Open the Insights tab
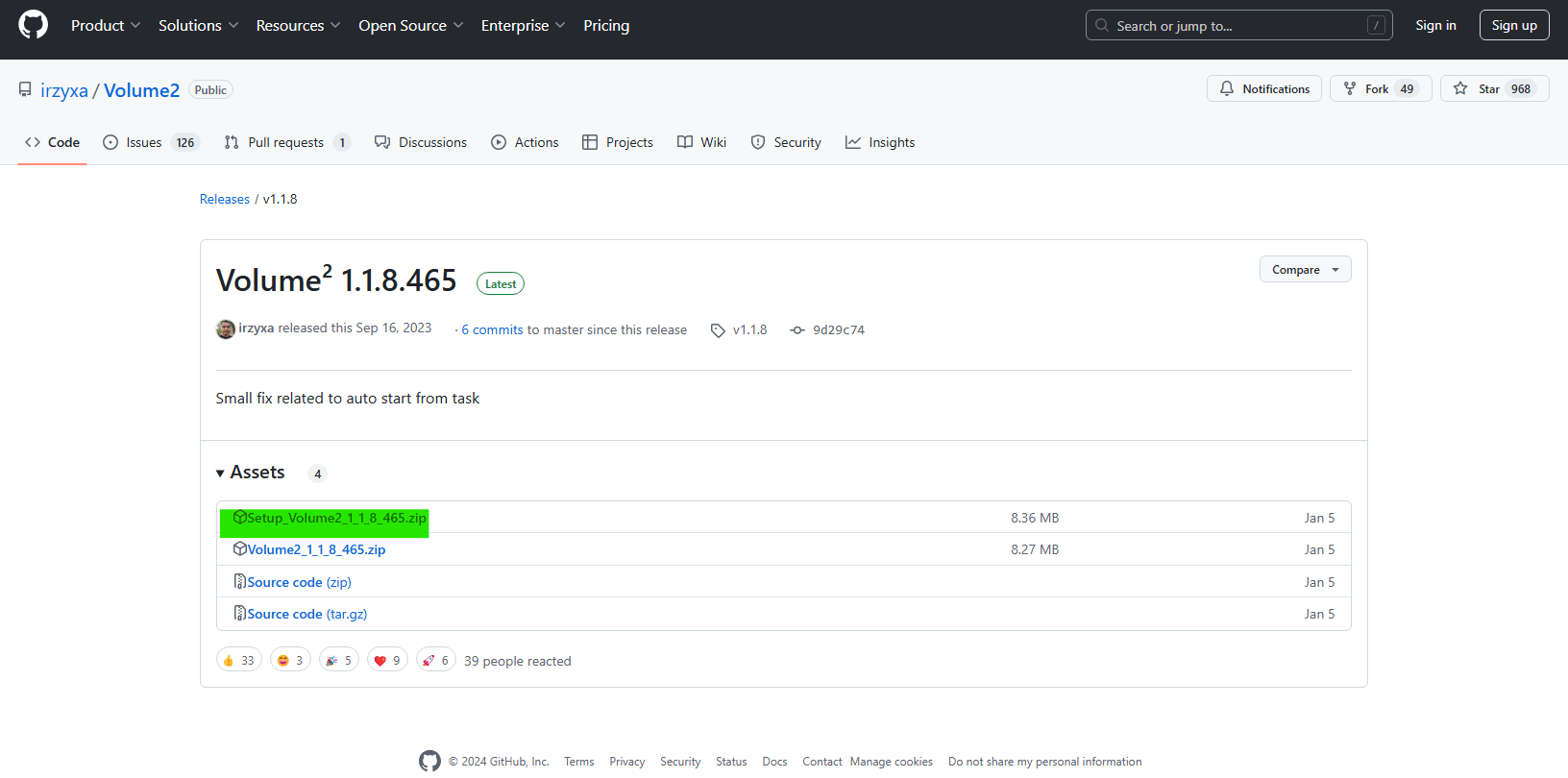This screenshot has height=778, width=1568. [880, 142]
